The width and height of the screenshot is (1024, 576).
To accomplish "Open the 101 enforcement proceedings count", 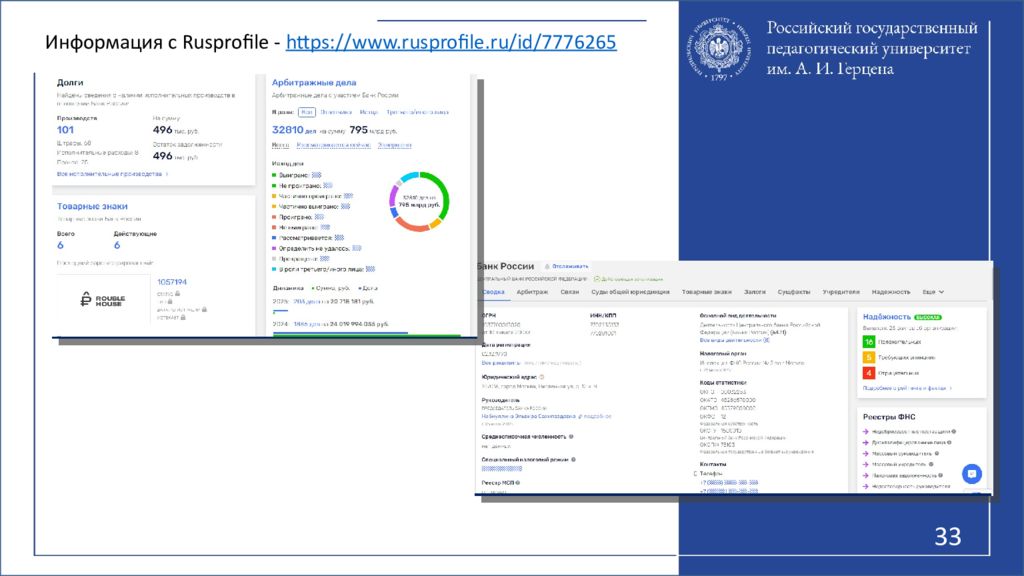I will 65,130.
